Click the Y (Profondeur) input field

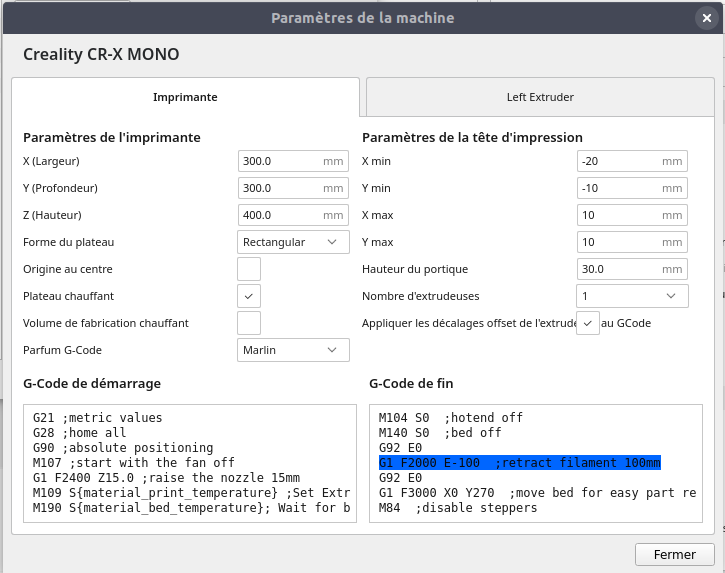[293, 188]
